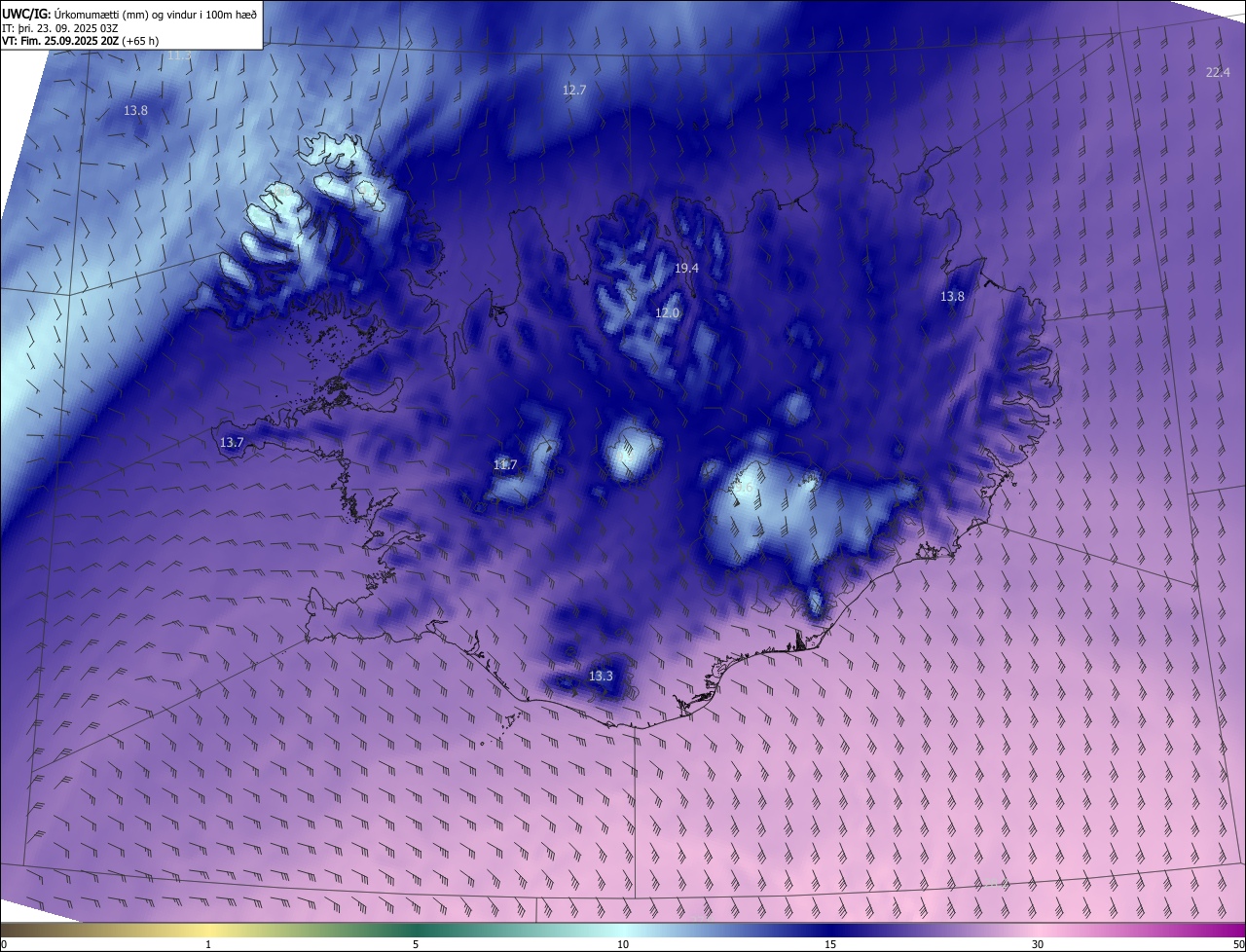The image size is (1246, 952).
Task: Click the valid time 'VT: Fim. 25.09.2025 20Z (+65 h)'
Action: click(80, 41)
